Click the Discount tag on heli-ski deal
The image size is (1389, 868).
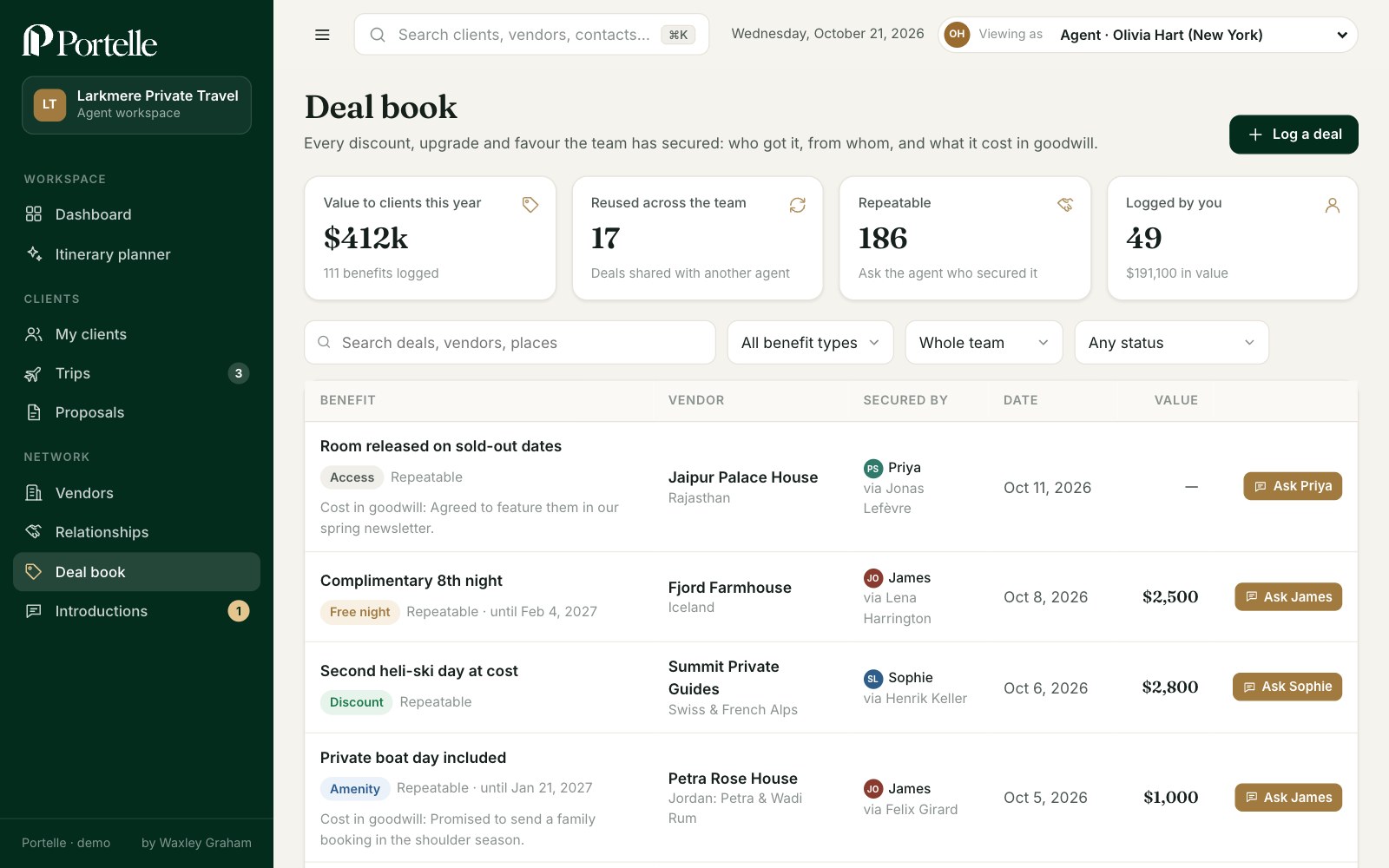356,702
